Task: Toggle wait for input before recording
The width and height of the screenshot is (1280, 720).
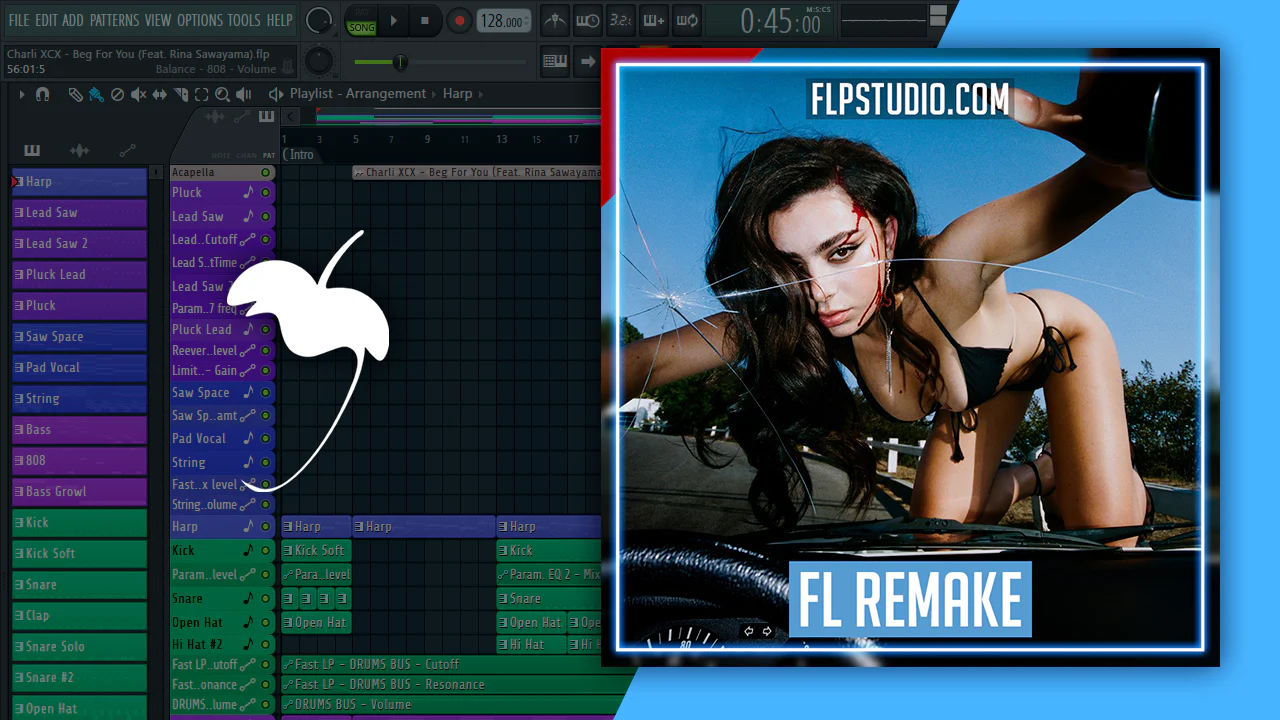Action: (588, 20)
